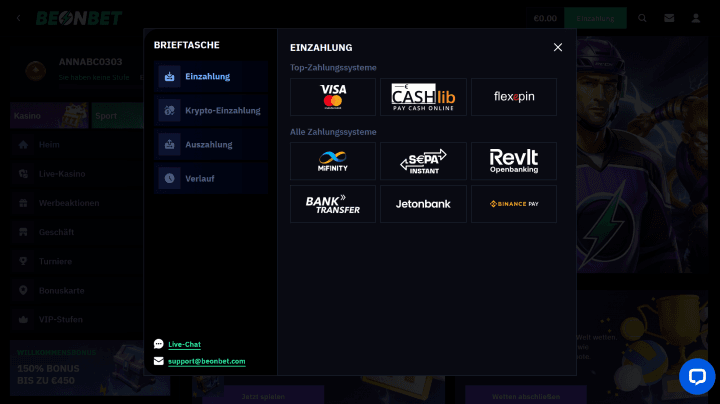Open VIP-Stufen in sidebar

(x=77, y=320)
